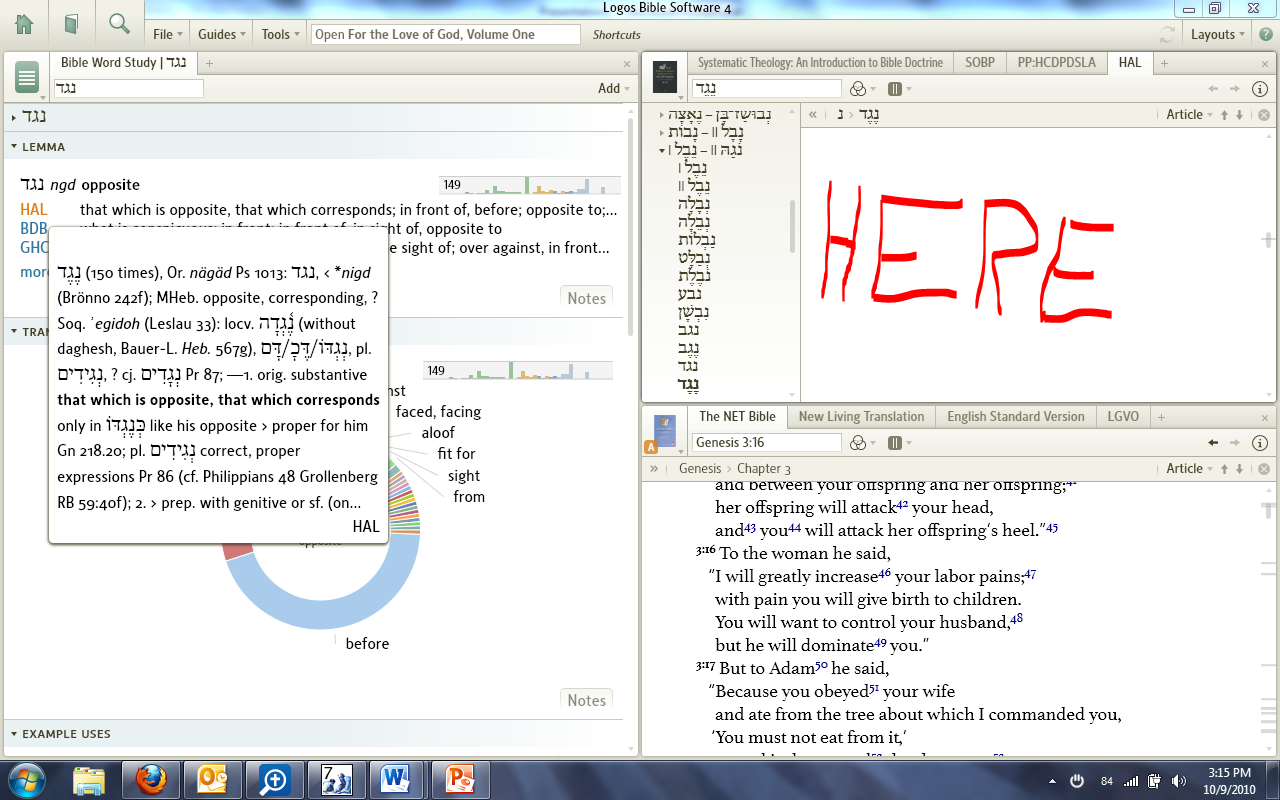The height and width of the screenshot is (800, 1280).
Task: Open the HAL lexicon link under Lemma
Action: point(34,210)
